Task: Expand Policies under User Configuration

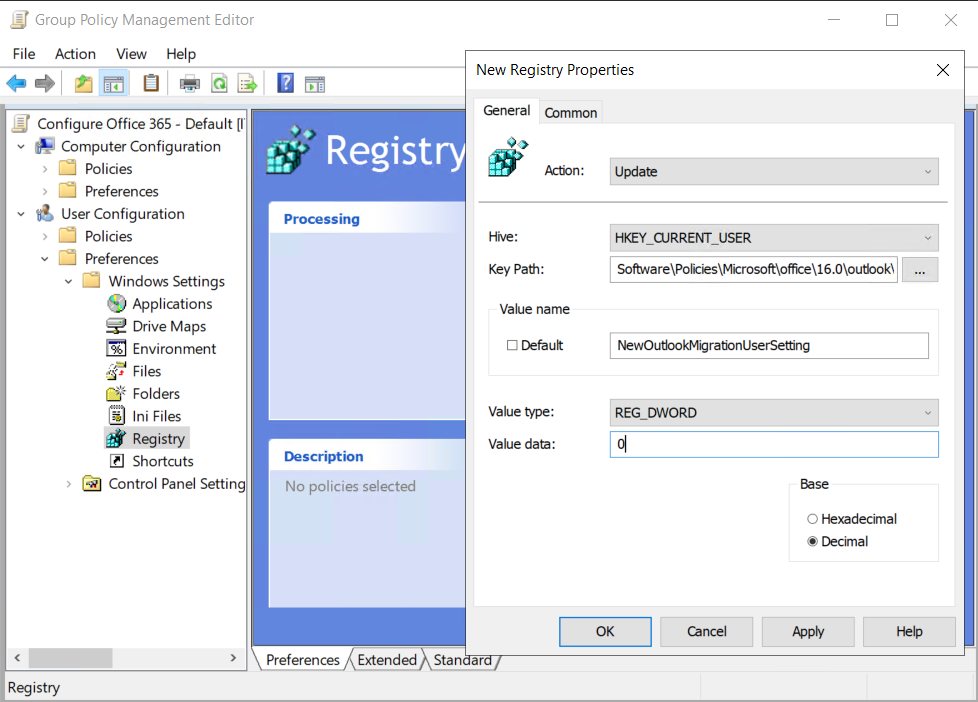Action: (45, 236)
